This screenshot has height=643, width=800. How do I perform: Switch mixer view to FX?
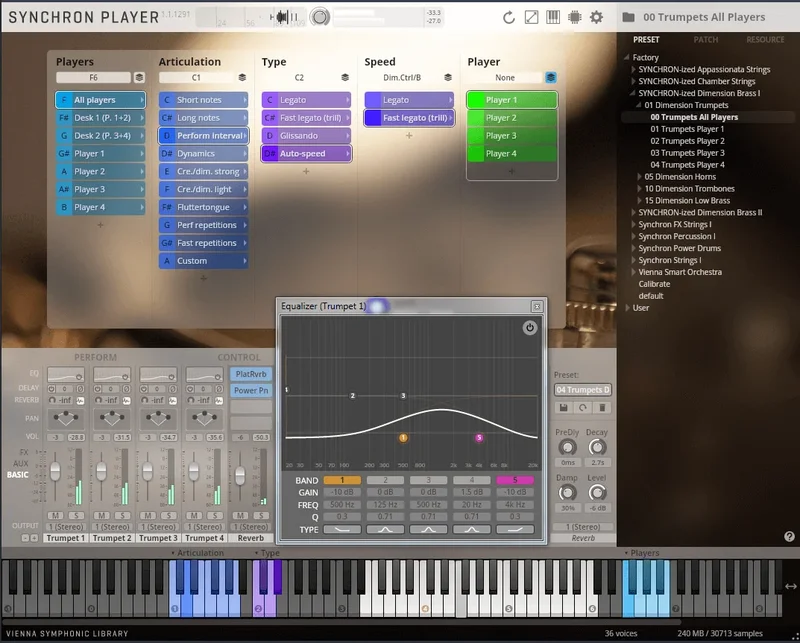pyautogui.click(x=23, y=452)
